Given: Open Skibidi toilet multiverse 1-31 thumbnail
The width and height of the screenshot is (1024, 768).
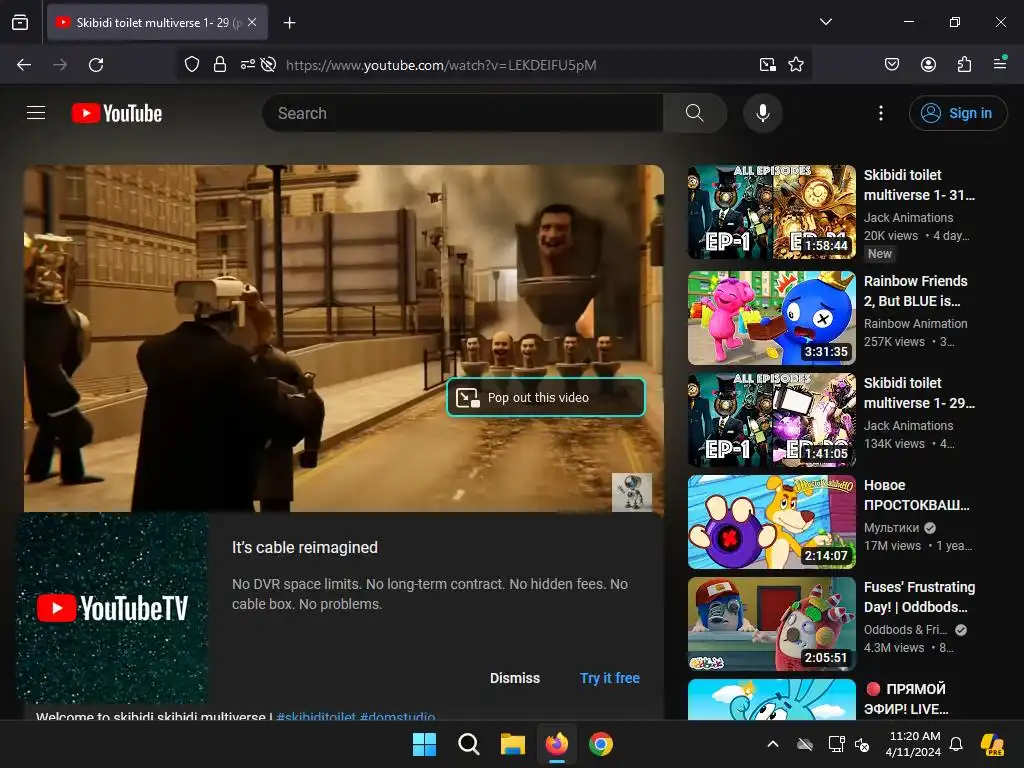Looking at the screenshot, I should (771, 212).
